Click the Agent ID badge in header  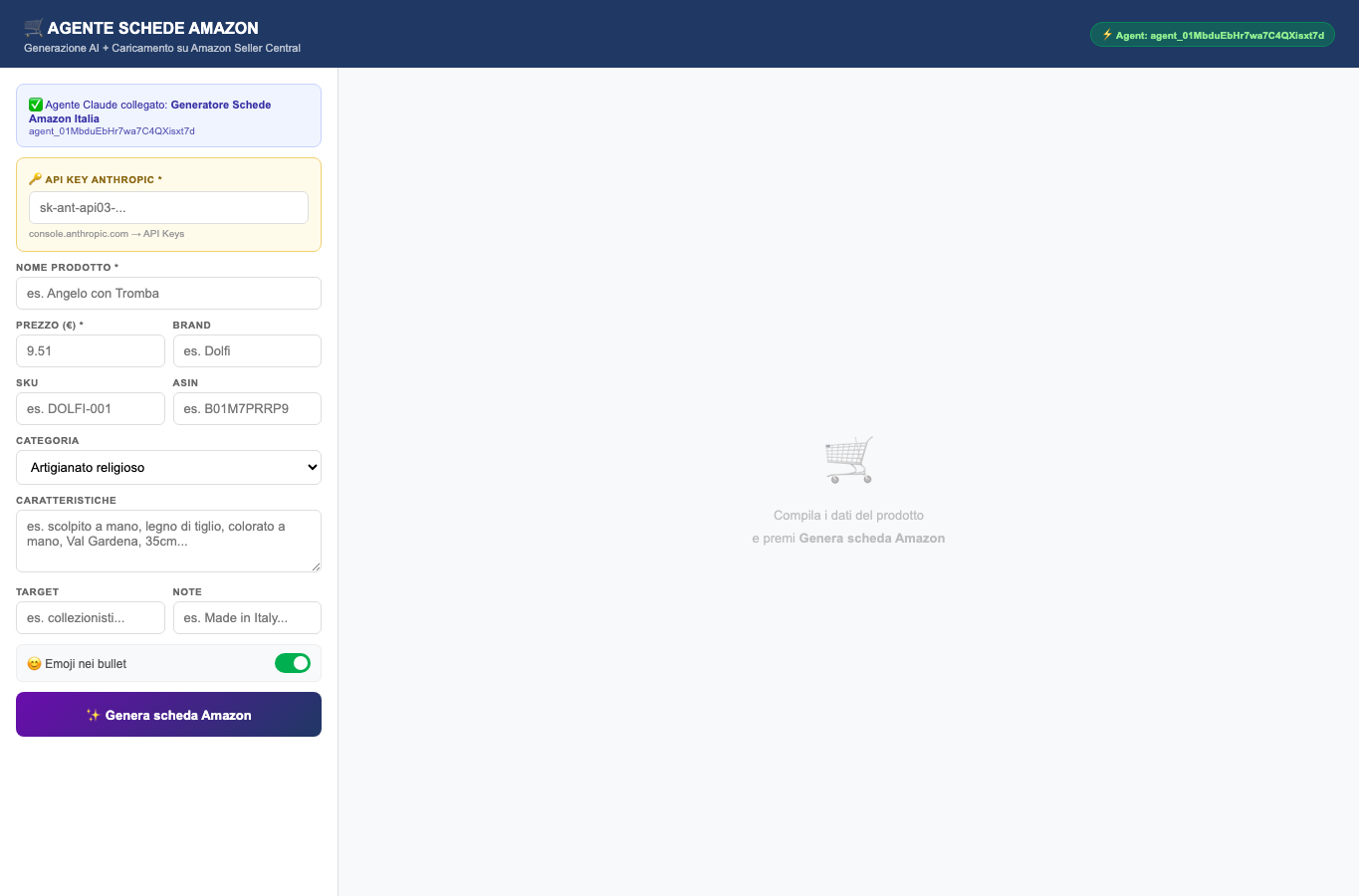[1213, 35]
